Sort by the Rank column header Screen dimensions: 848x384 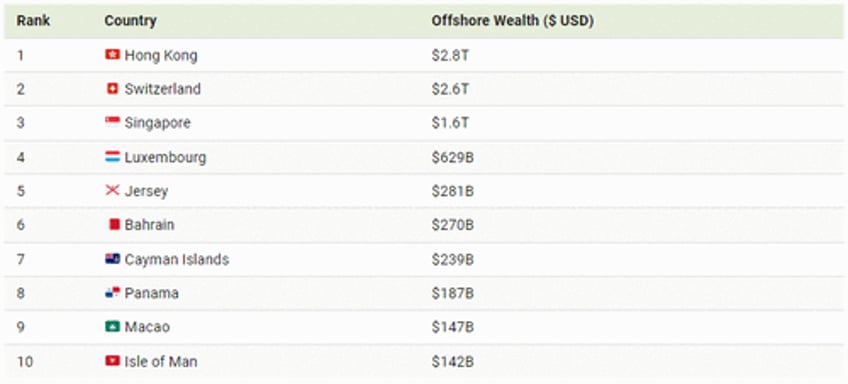[x=33, y=21]
